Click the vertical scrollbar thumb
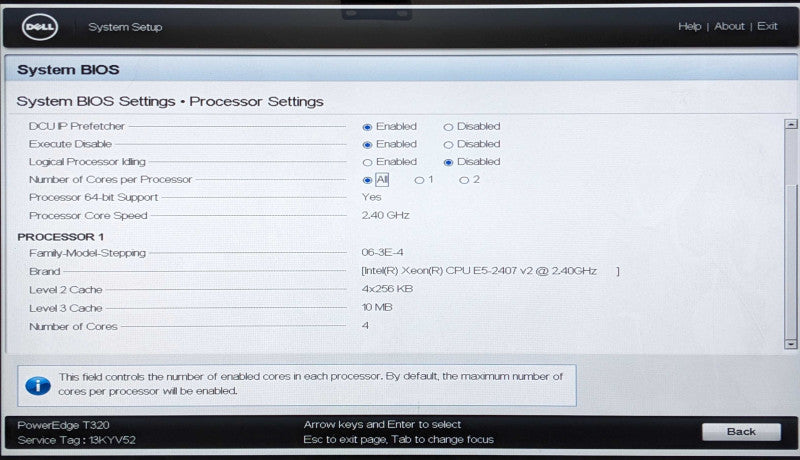 tap(791, 260)
